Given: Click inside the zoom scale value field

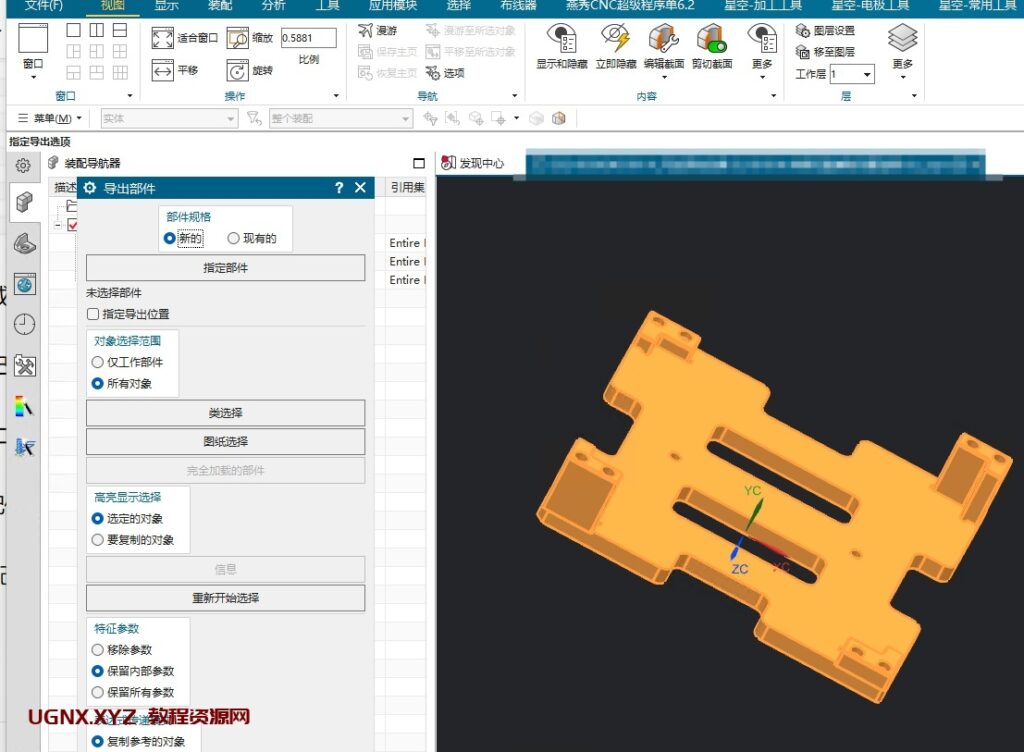Looking at the screenshot, I should [x=307, y=38].
